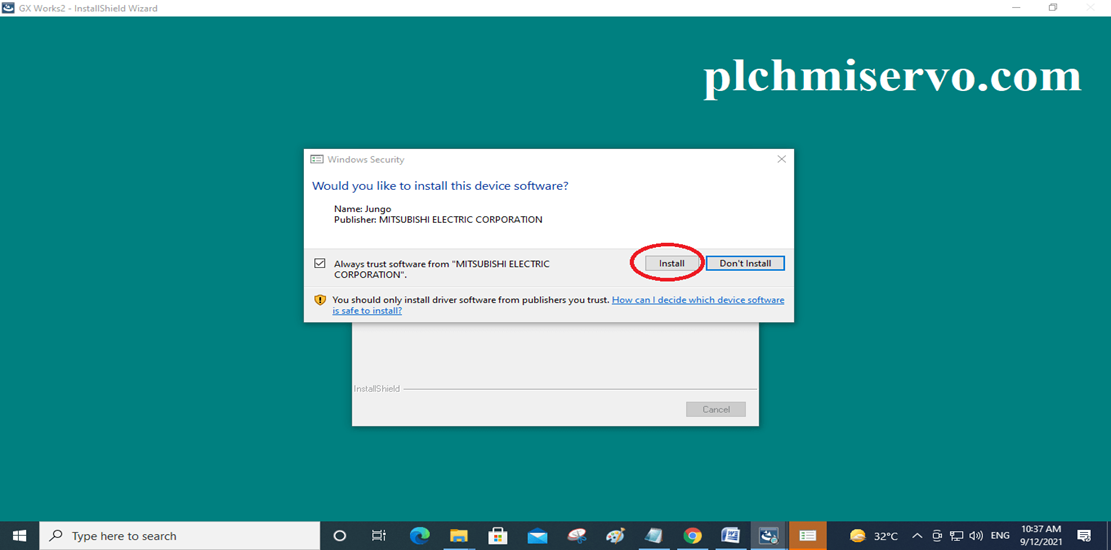Screen dimensions: 1111x550
Task: Open the clock showing 10:37 AM
Action: point(1042,536)
